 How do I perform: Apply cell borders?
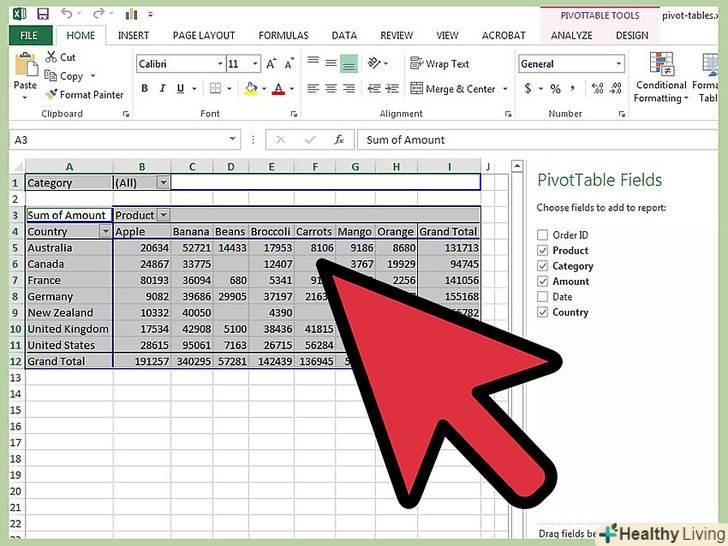tap(215, 88)
